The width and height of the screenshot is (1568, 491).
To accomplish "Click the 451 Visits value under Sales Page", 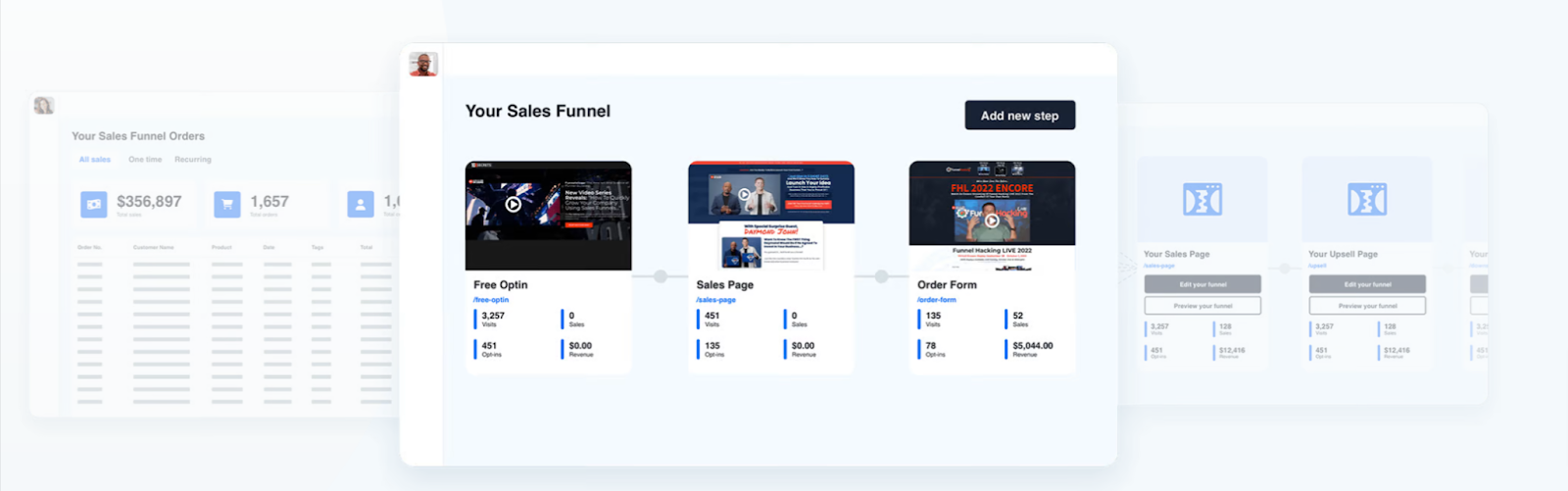I will tap(712, 316).
